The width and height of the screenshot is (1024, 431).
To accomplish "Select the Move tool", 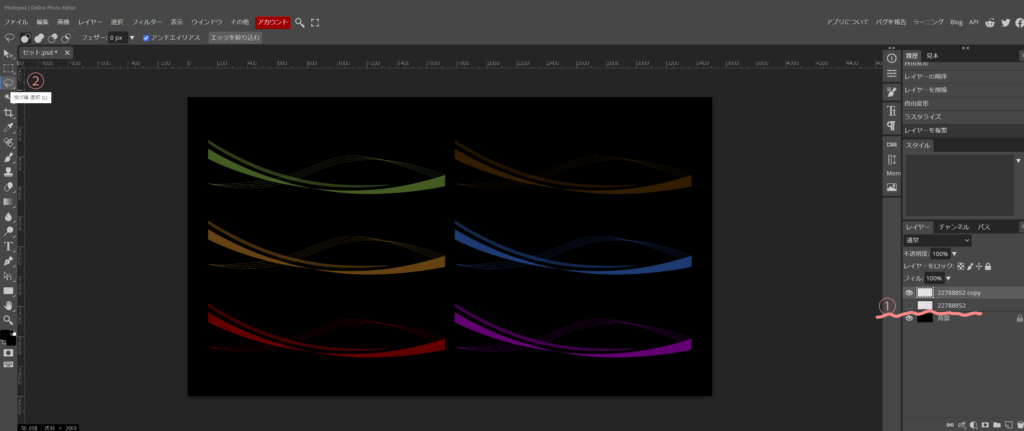I will (x=8, y=53).
